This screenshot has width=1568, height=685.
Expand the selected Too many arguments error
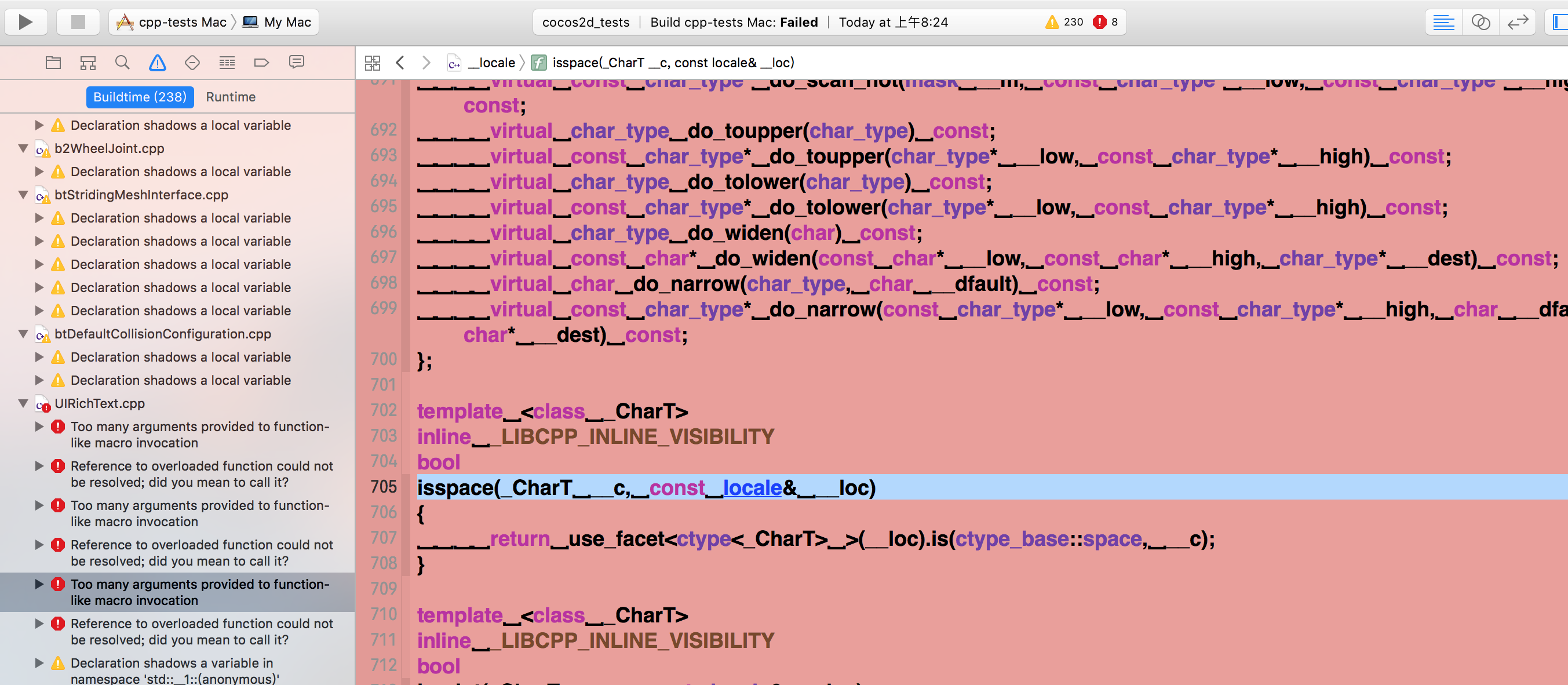point(39,584)
